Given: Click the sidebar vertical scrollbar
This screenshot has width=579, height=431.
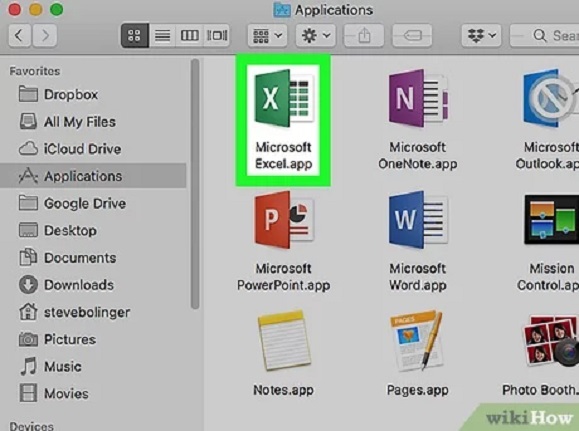Looking at the screenshot, I should click(x=195, y=184).
